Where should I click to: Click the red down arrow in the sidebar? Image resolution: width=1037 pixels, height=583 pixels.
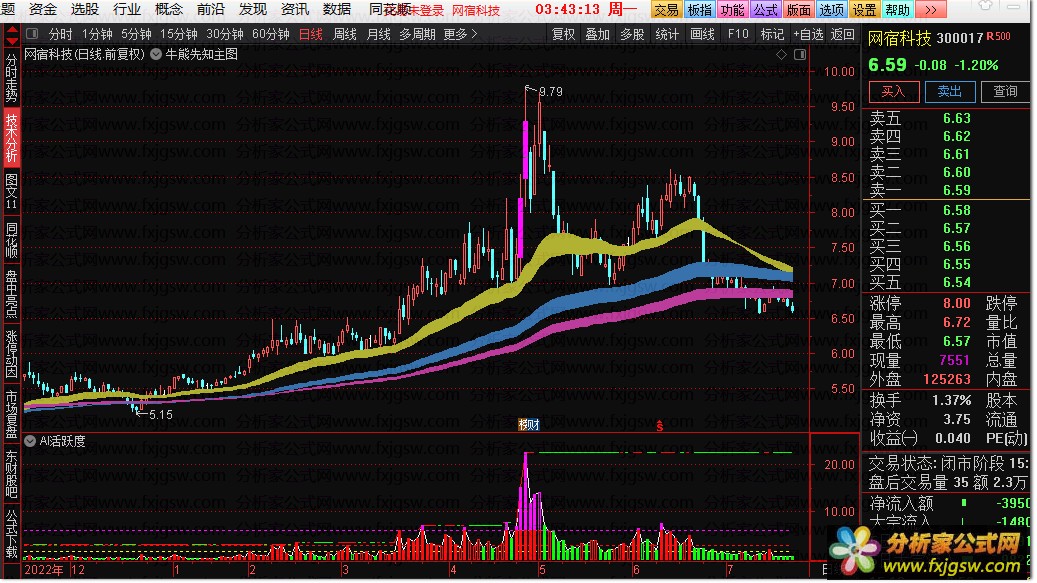click(x=11, y=41)
